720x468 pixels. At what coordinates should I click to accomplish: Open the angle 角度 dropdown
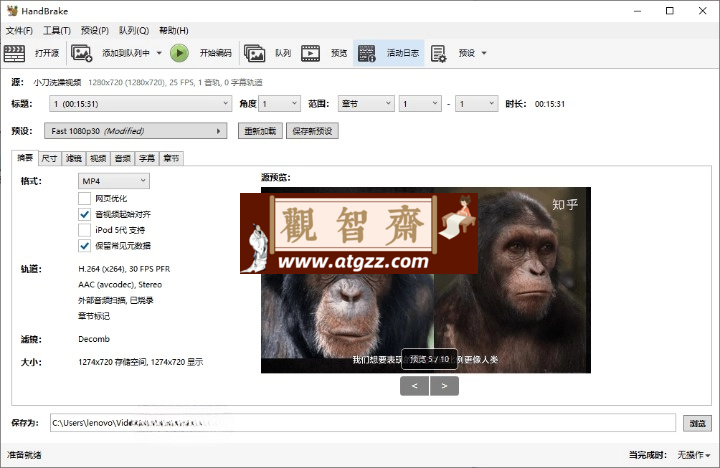click(279, 104)
